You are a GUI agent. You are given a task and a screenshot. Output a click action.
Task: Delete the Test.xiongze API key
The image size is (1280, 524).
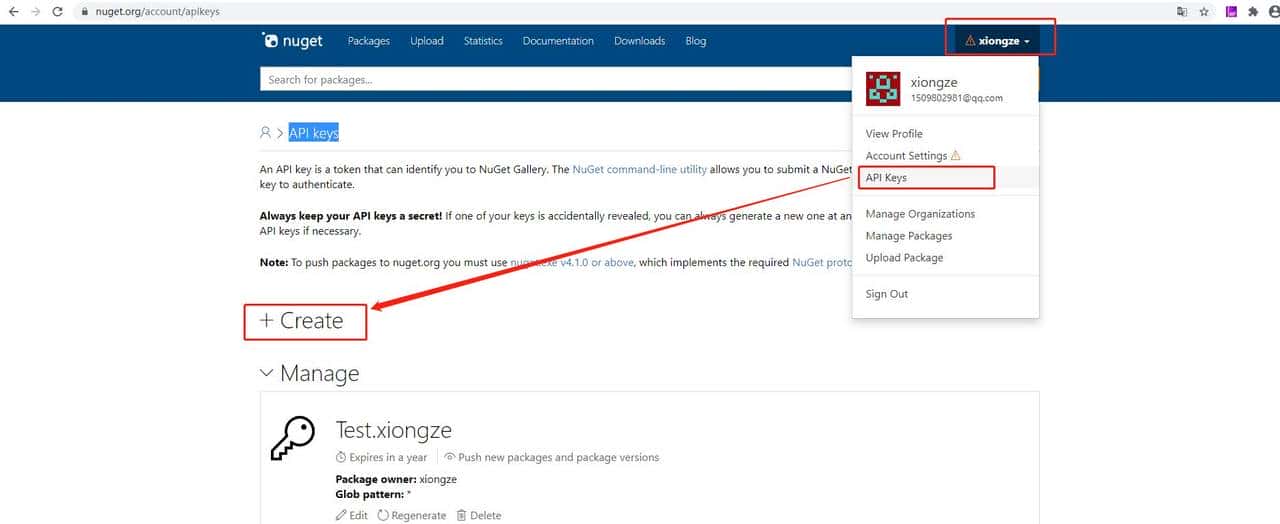[478, 516]
